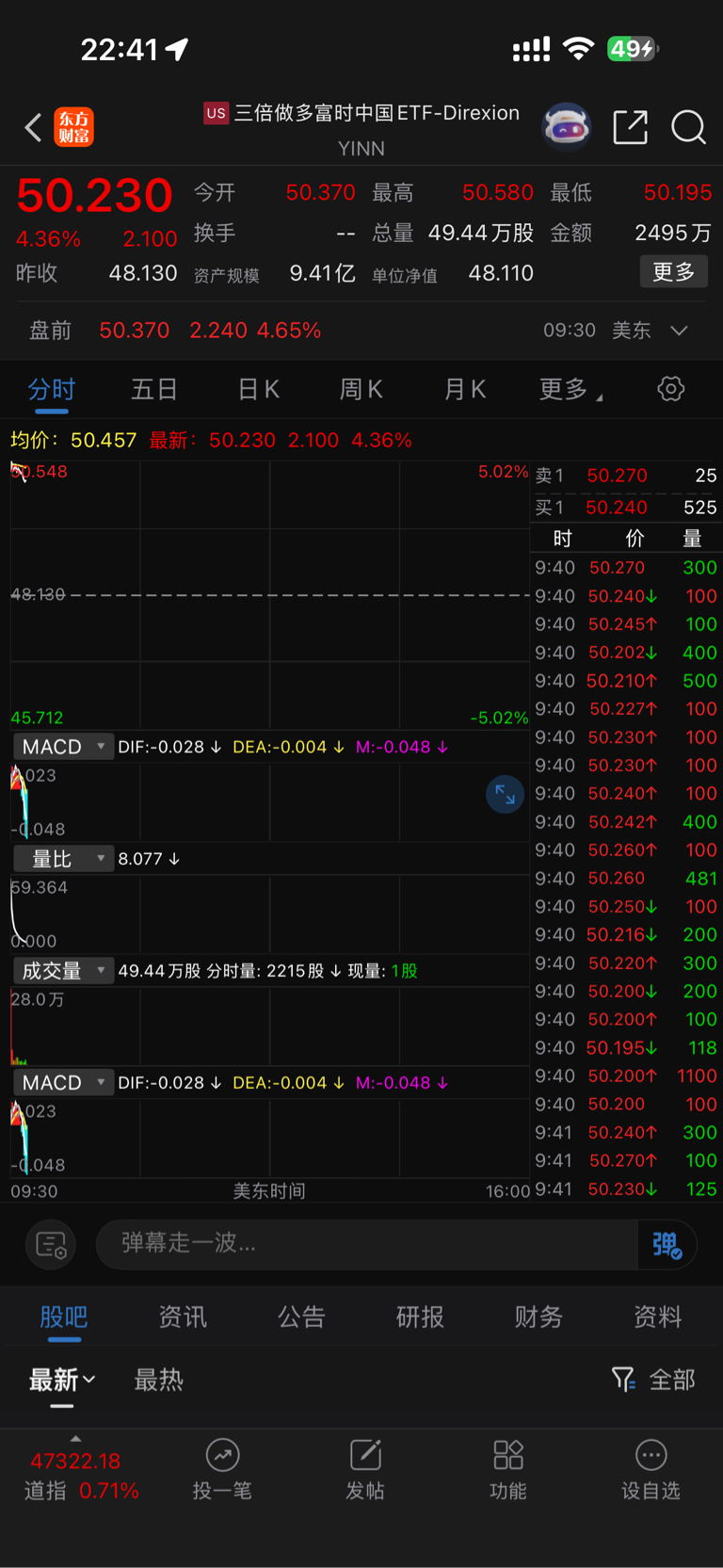Open the comment list icon beside input
Image resolution: width=723 pixels, height=1568 pixels.
pyautogui.click(x=51, y=1245)
